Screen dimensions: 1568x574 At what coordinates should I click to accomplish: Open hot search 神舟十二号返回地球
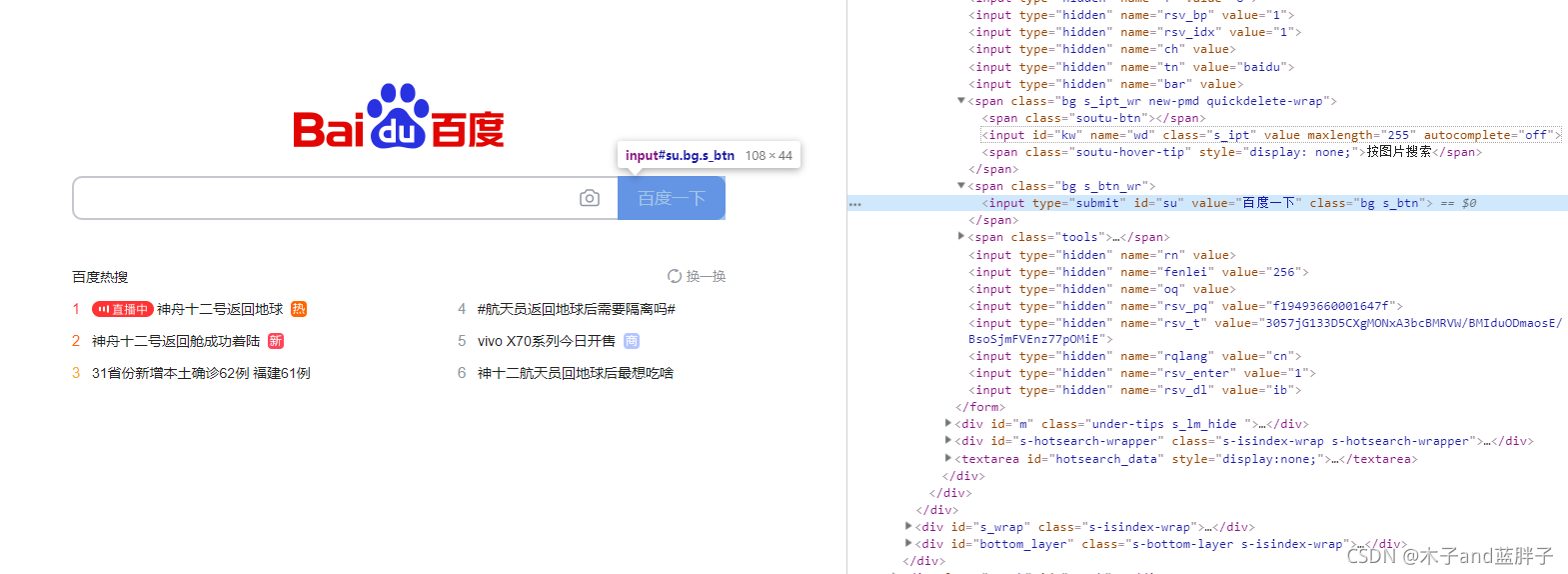[x=220, y=309]
